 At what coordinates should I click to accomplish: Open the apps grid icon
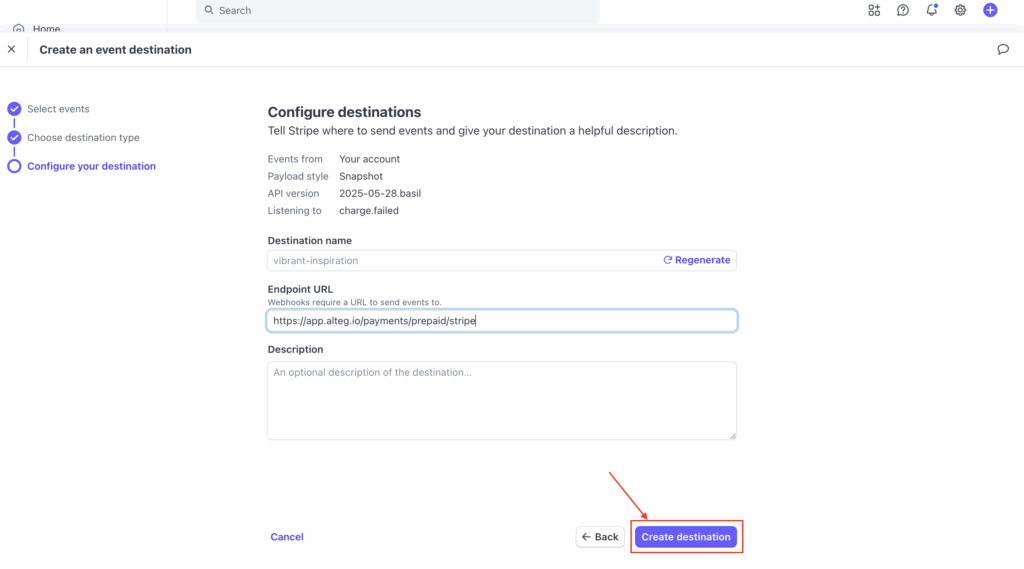874,10
